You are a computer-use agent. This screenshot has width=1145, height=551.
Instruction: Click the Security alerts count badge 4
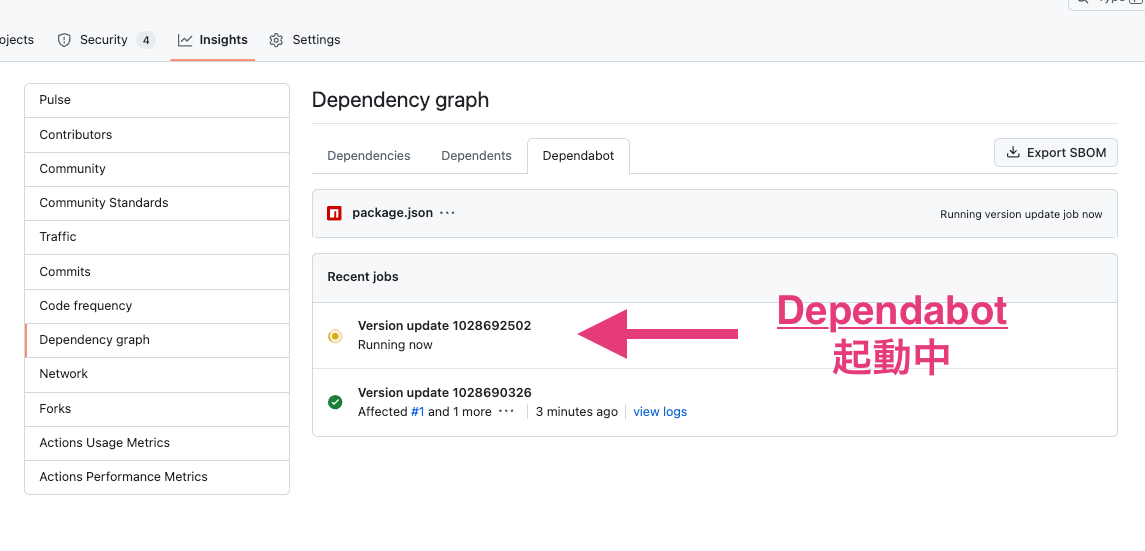click(x=145, y=40)
